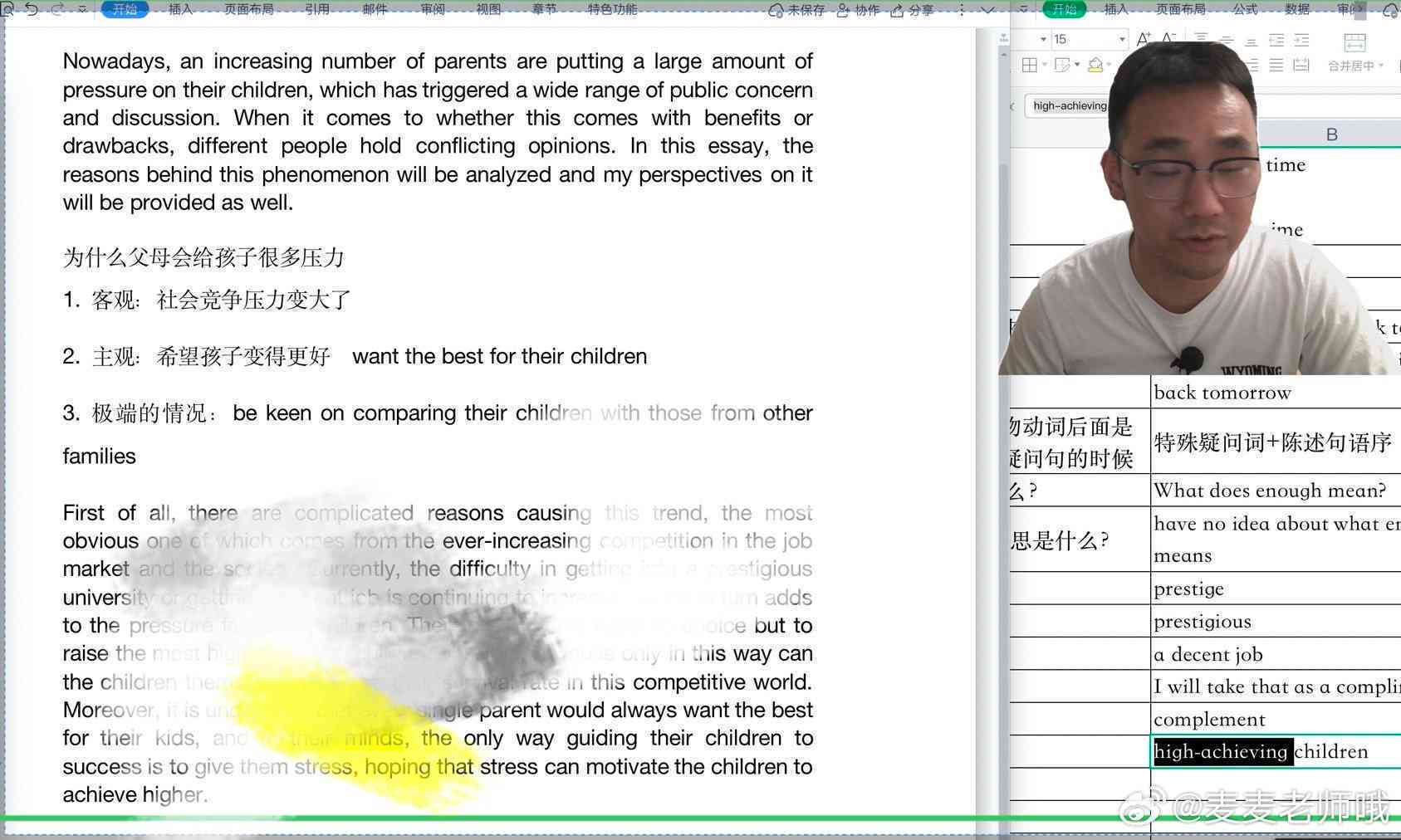Screen dimensions: 1401x840
Task: Click the cell style pencil icon
Action: point(1062,65)
